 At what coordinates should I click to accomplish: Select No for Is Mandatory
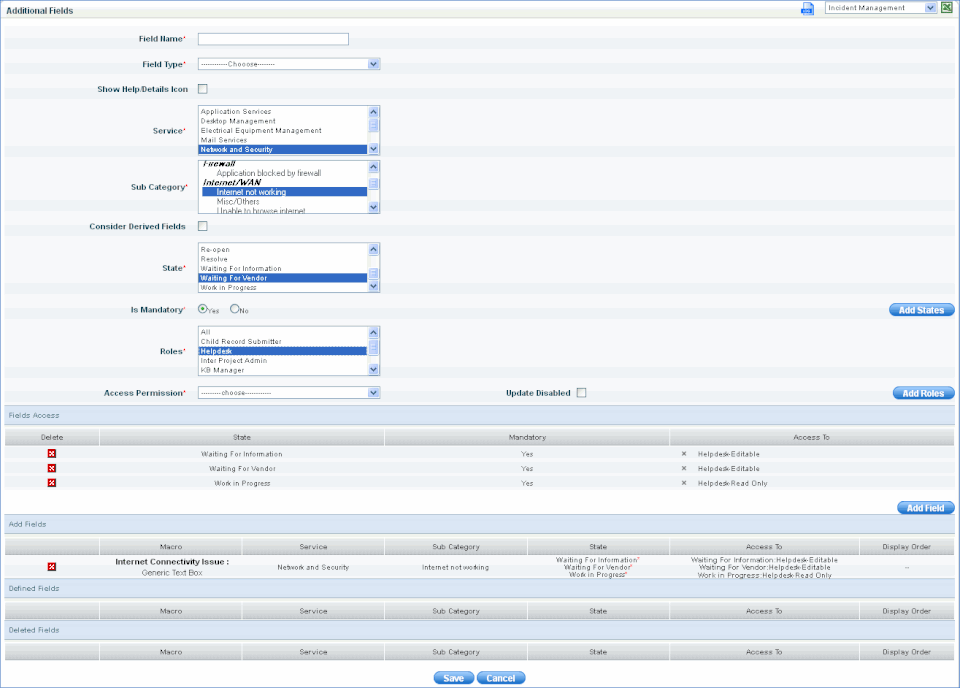click(x=234, y=309)
